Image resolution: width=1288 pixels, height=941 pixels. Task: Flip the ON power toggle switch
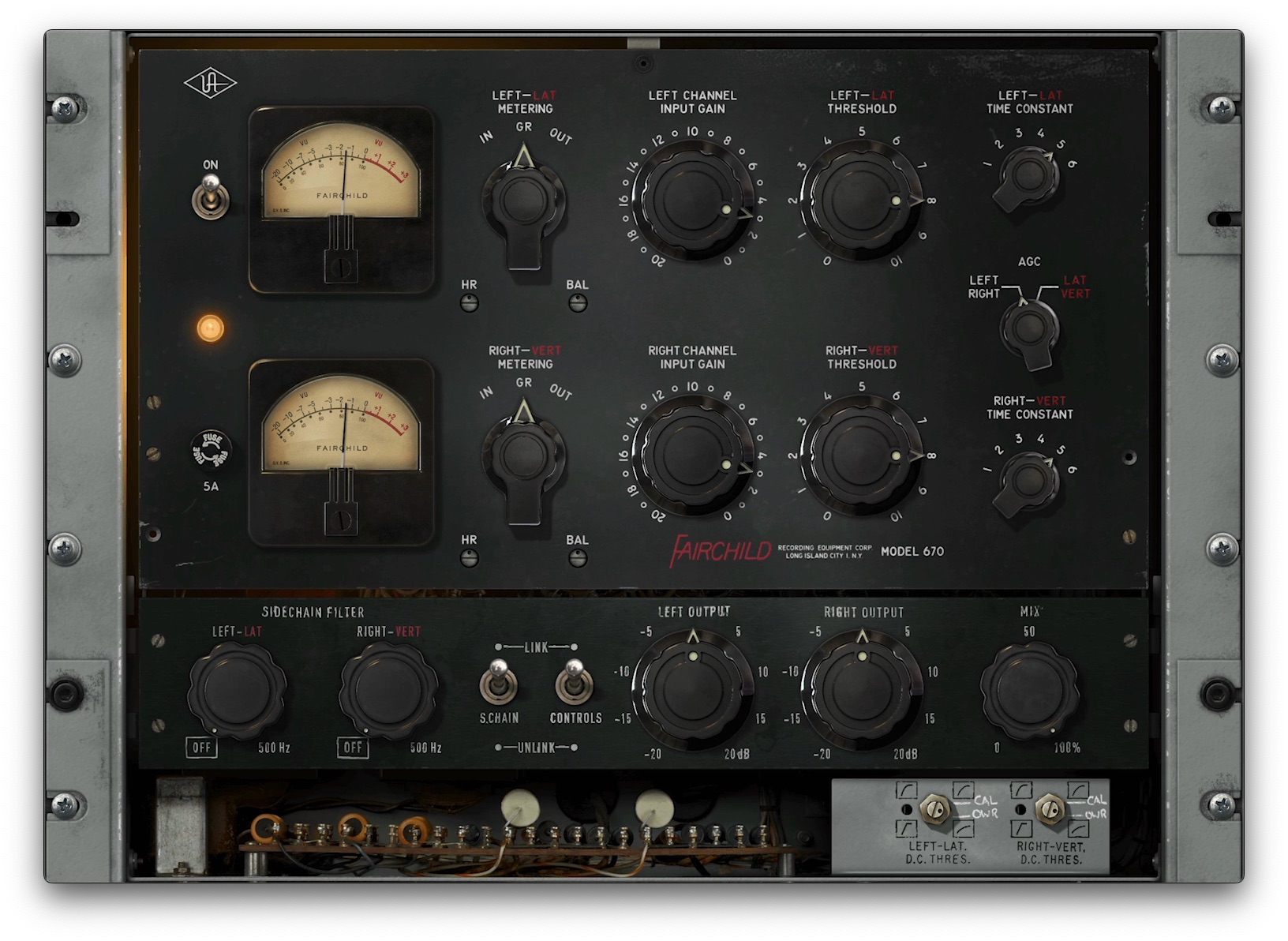point(211,197)
